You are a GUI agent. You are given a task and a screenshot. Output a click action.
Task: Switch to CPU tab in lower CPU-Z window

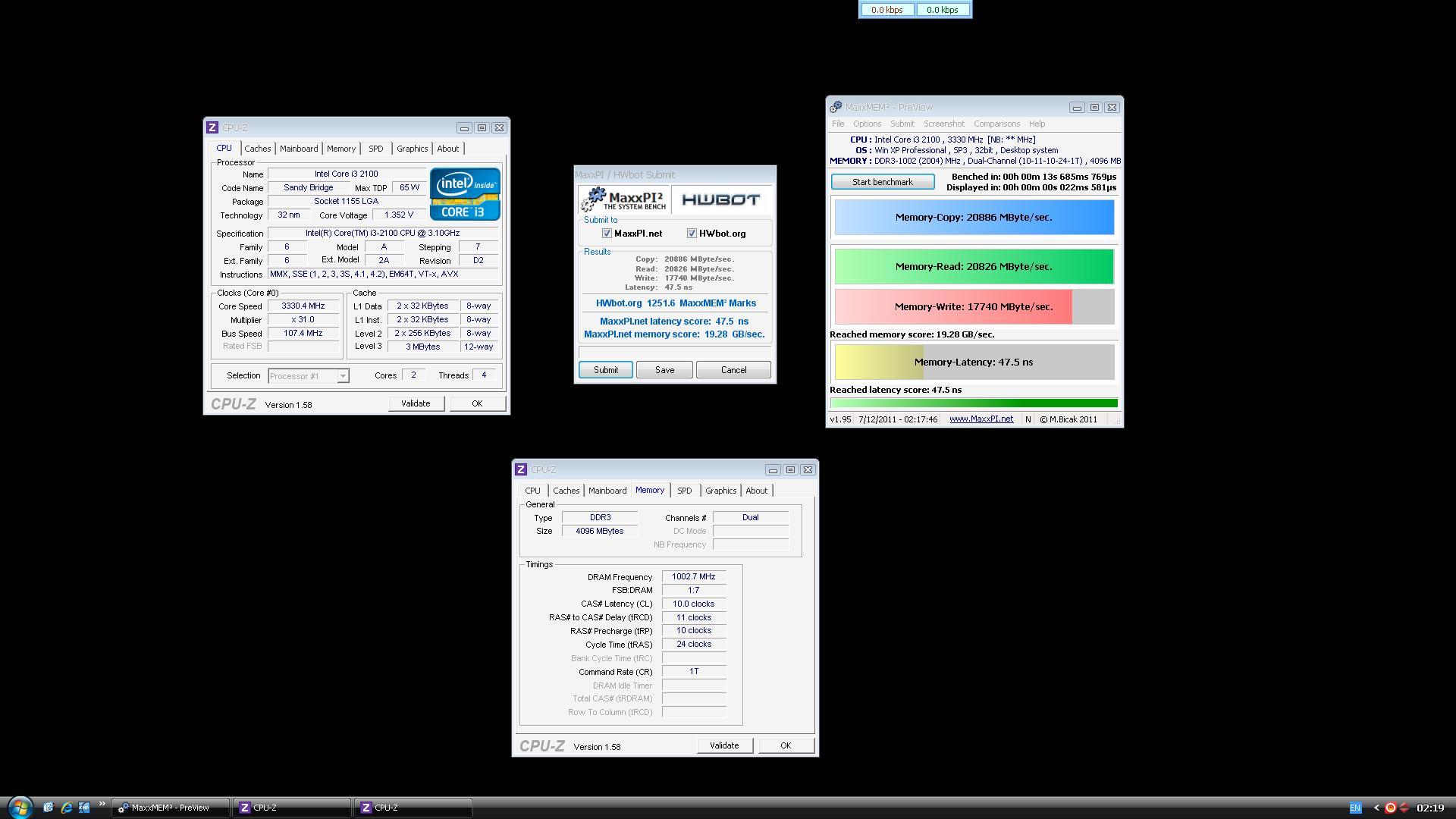click(533, 491)
